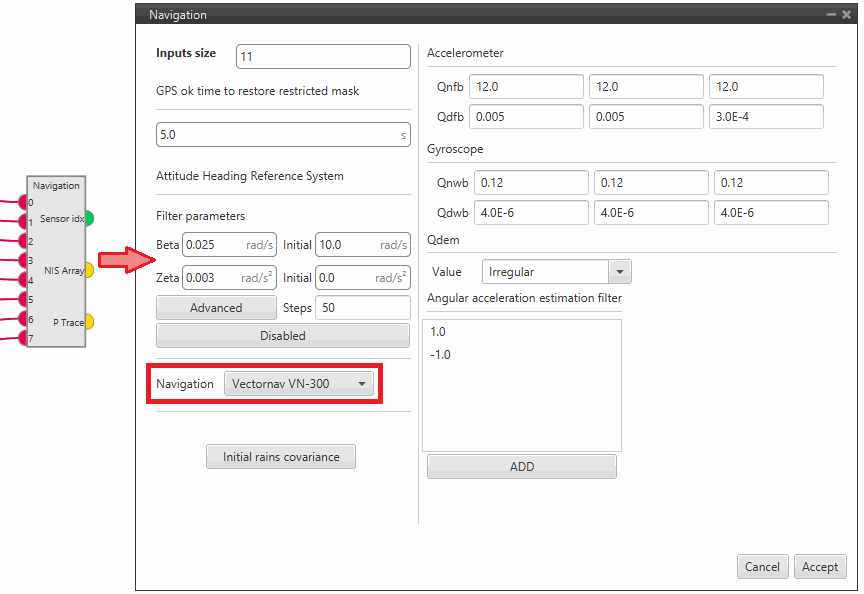
Task: Open Advanced filter parameters
Action: pos(216,308)
